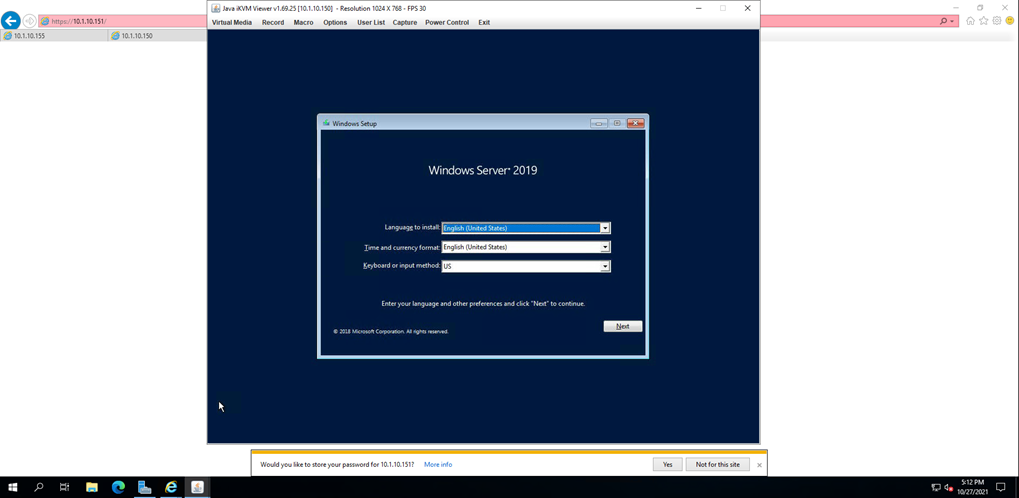Viewport: 1019px width, 498px height.
Task: Click the browser Forward arrow button
Action: [x=29, y=21]
